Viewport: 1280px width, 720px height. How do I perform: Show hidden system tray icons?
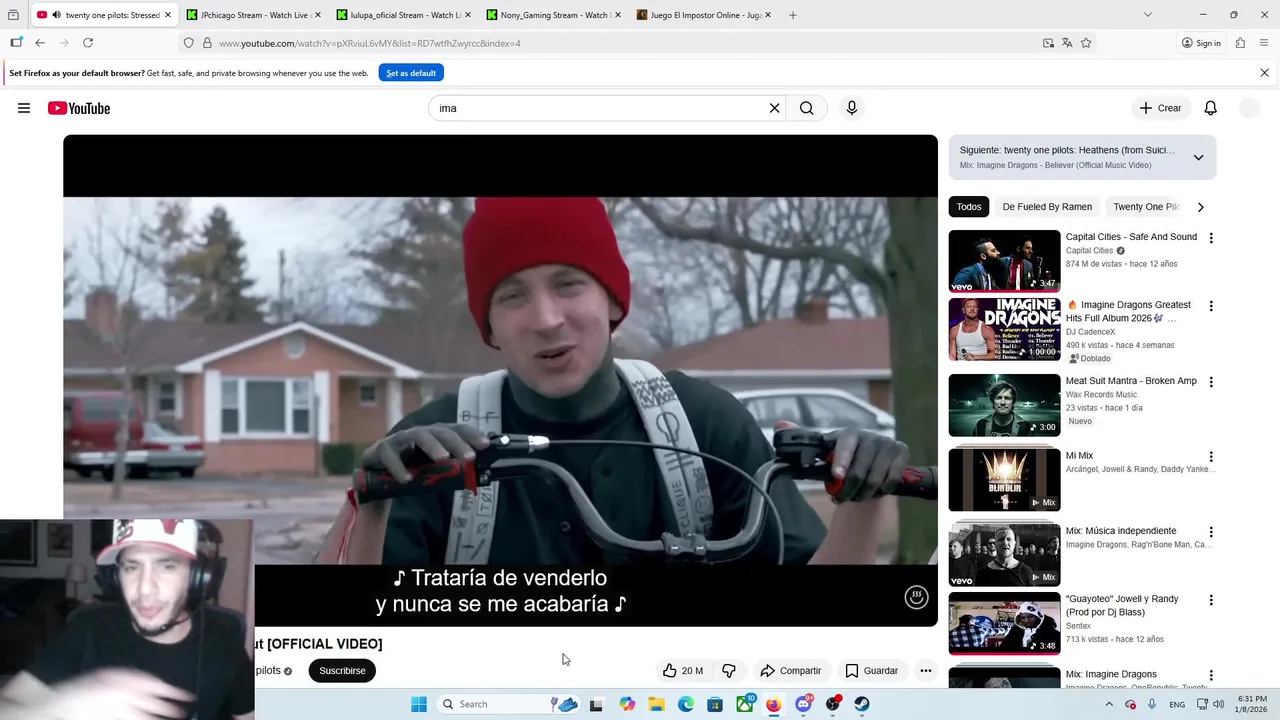1109,704
